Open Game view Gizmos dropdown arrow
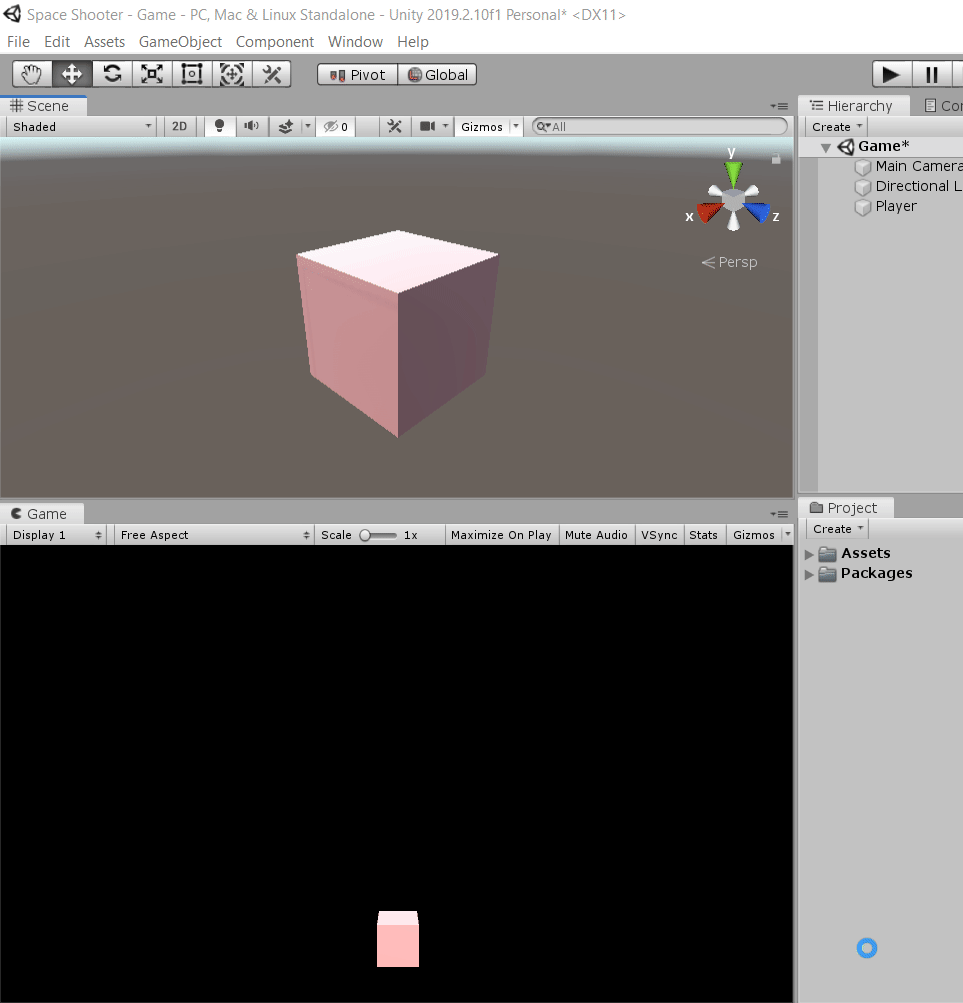This screenshot has height=1003, width=963. tap(788, 535)
